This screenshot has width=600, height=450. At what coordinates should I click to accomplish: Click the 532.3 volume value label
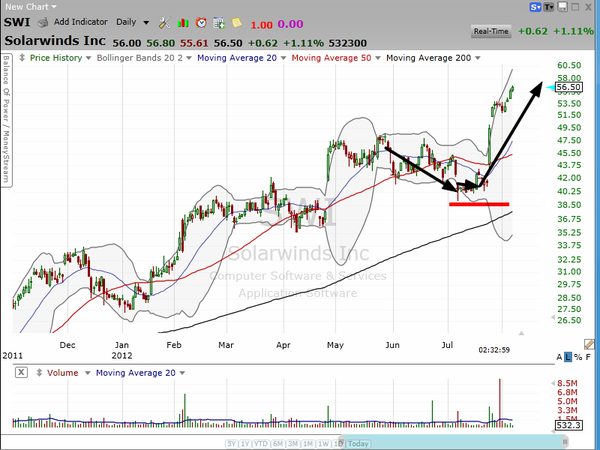point(569,426)
